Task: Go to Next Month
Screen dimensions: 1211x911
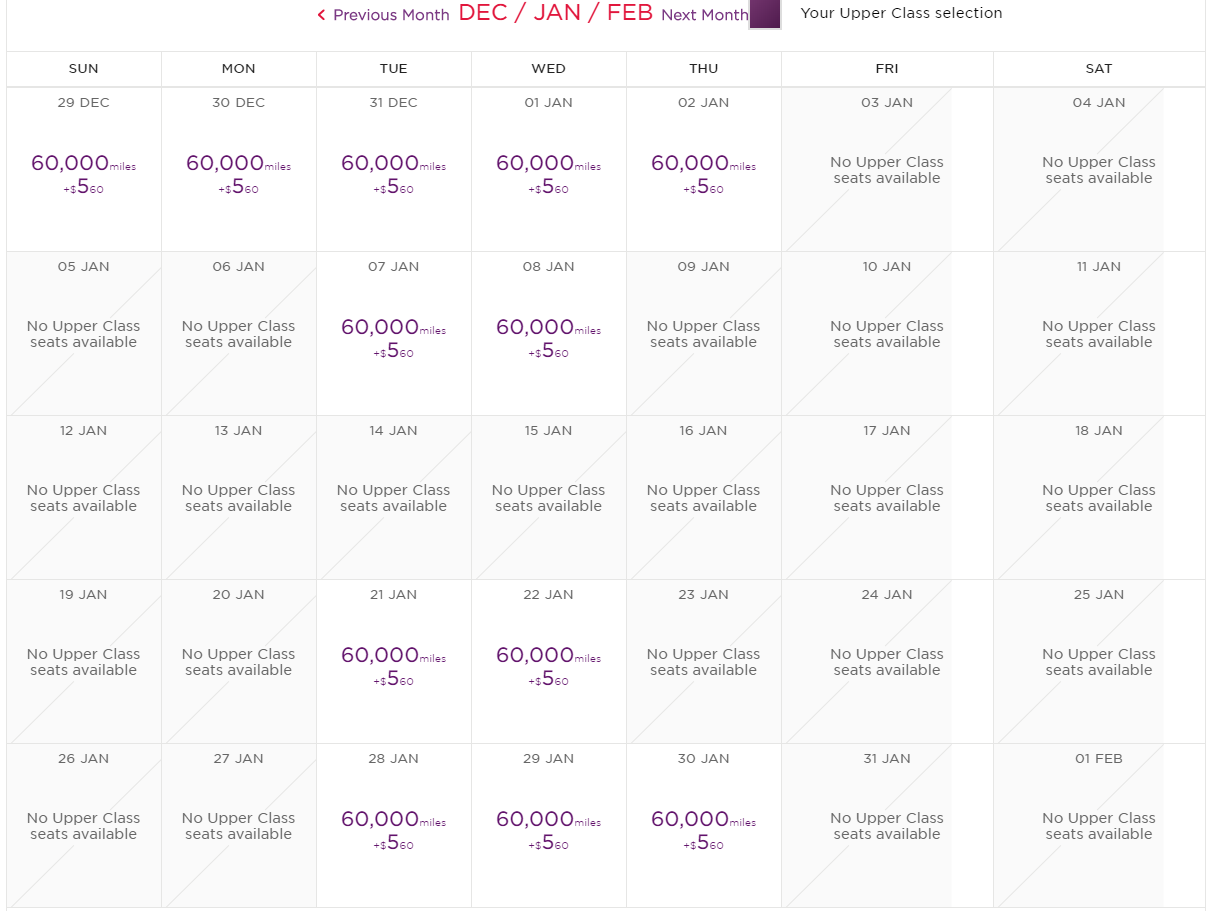Action: 704,15
